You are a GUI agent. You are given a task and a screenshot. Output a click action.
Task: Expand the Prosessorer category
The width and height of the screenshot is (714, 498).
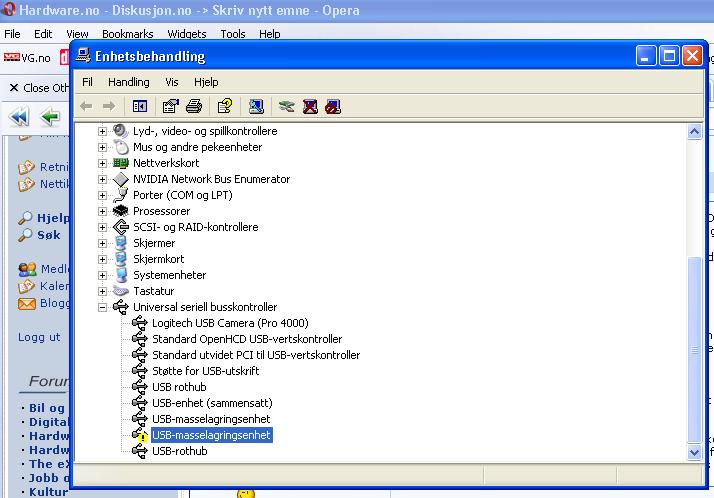coord(102,211)
